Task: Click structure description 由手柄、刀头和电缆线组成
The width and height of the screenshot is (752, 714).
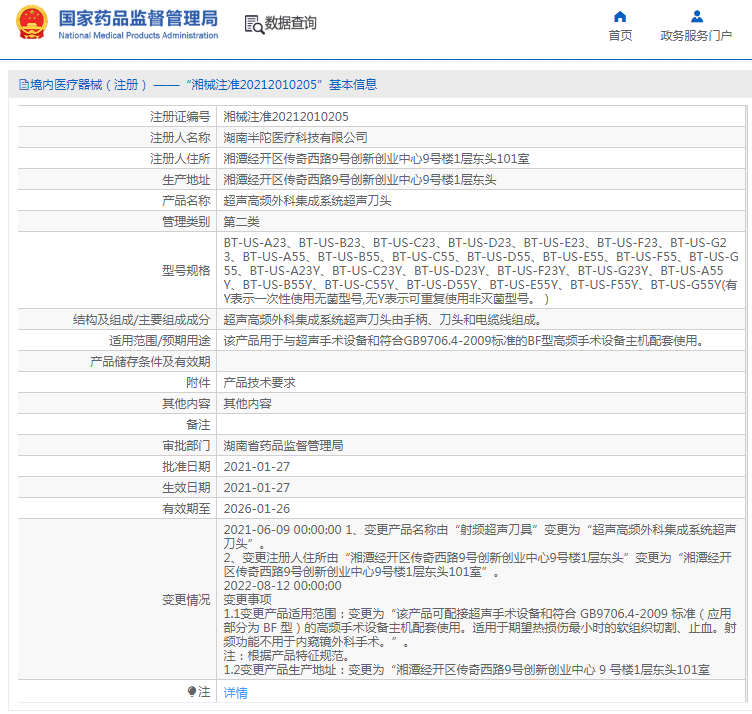Action: 382,320
